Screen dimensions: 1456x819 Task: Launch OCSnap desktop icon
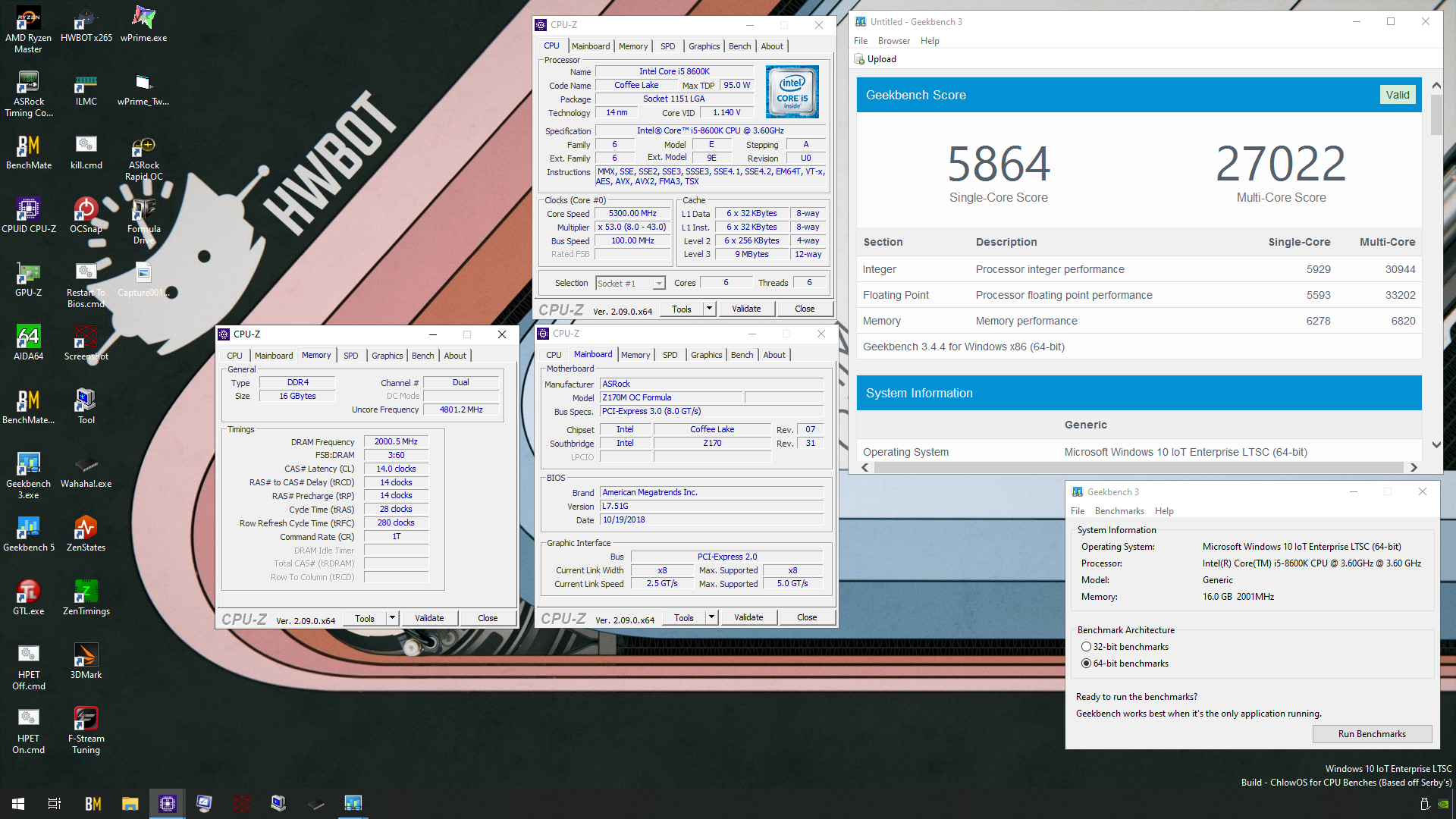pyautogui.click(x=86, y=215)
